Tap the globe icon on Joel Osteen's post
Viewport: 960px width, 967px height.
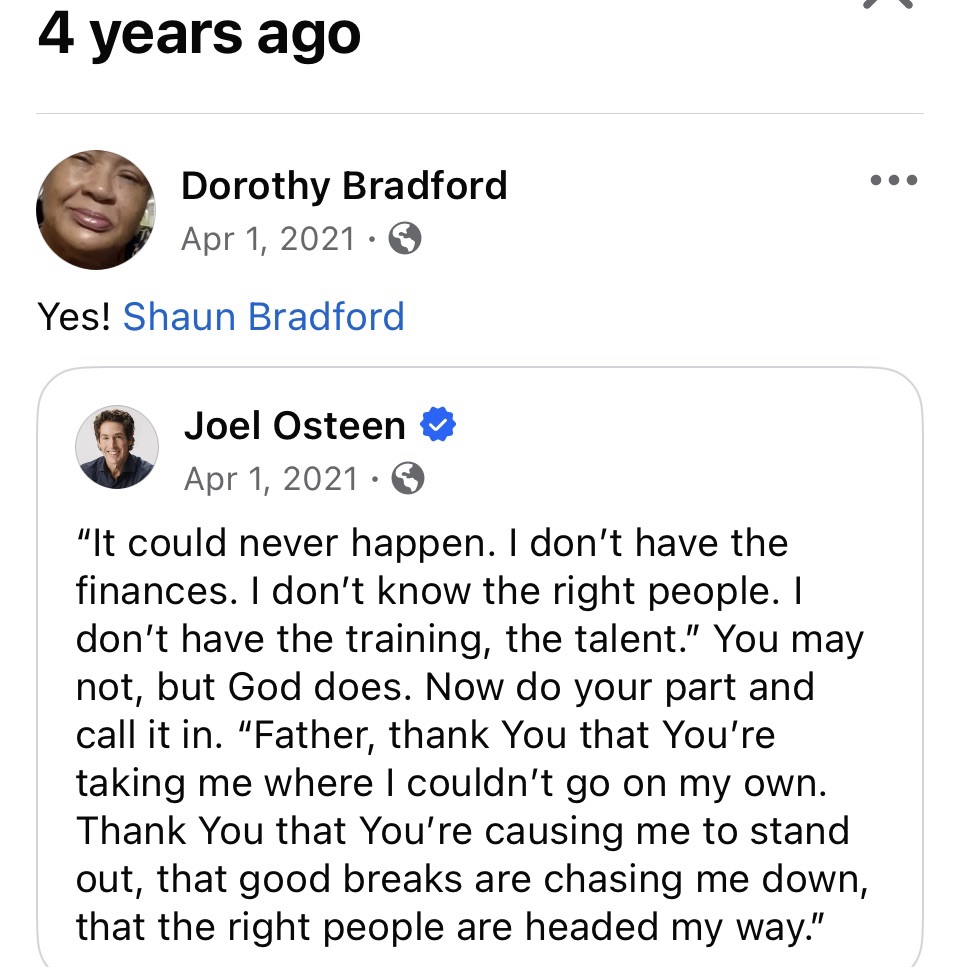click(x=407, y=480)
